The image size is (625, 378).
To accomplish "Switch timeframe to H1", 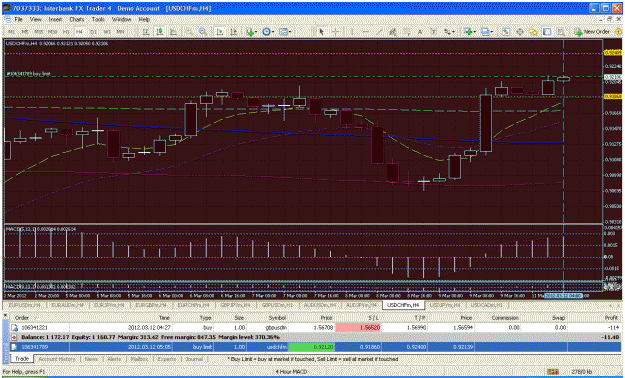I will point(66,32).
